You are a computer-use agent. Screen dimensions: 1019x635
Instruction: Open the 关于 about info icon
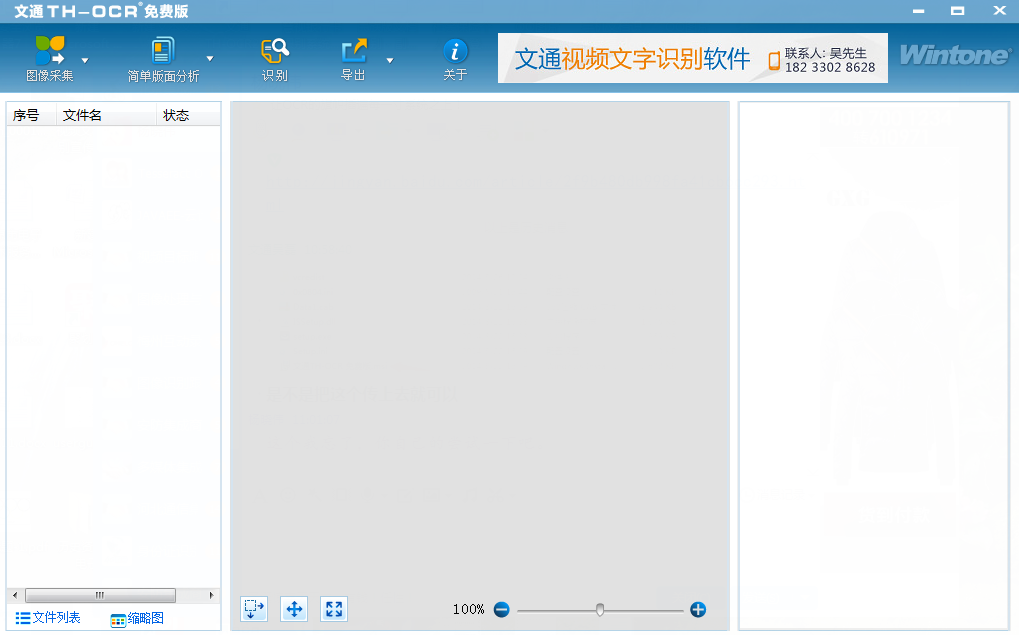click(455, 52)
